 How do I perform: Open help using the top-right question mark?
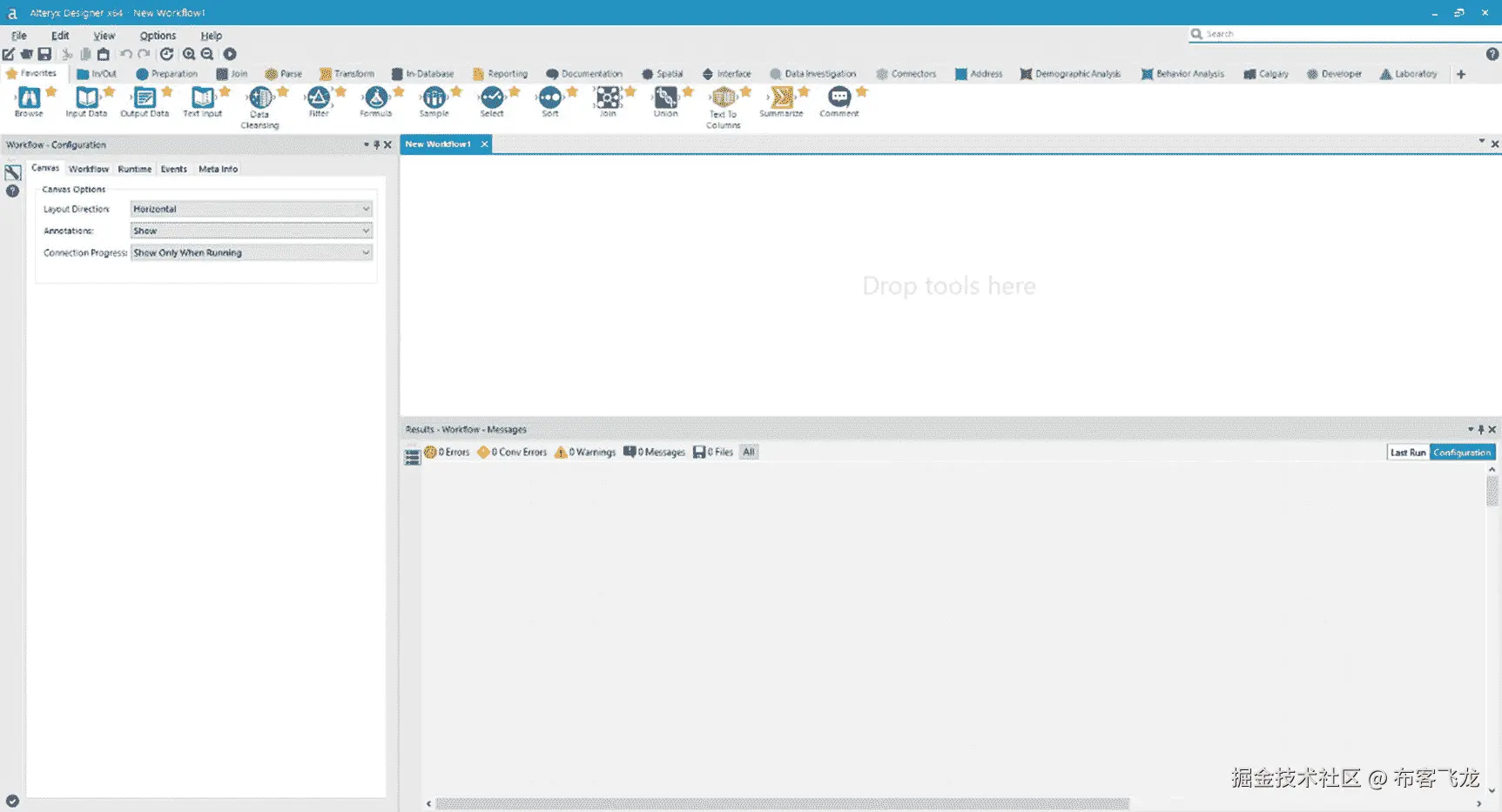pyautogui.click(x=1492, y=54)
